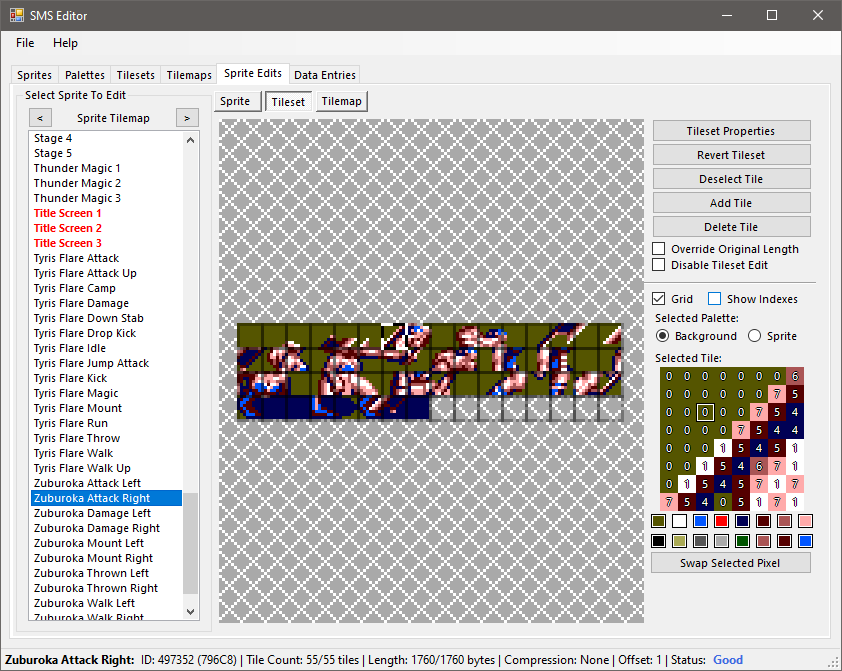Enable the Override Original Length checkbox
Viewport: 842px width, 671px height.
[x=658, y=249]
